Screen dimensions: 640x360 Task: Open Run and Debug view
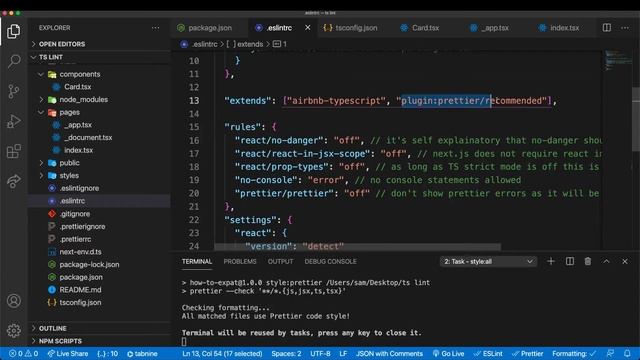point(13,121)
